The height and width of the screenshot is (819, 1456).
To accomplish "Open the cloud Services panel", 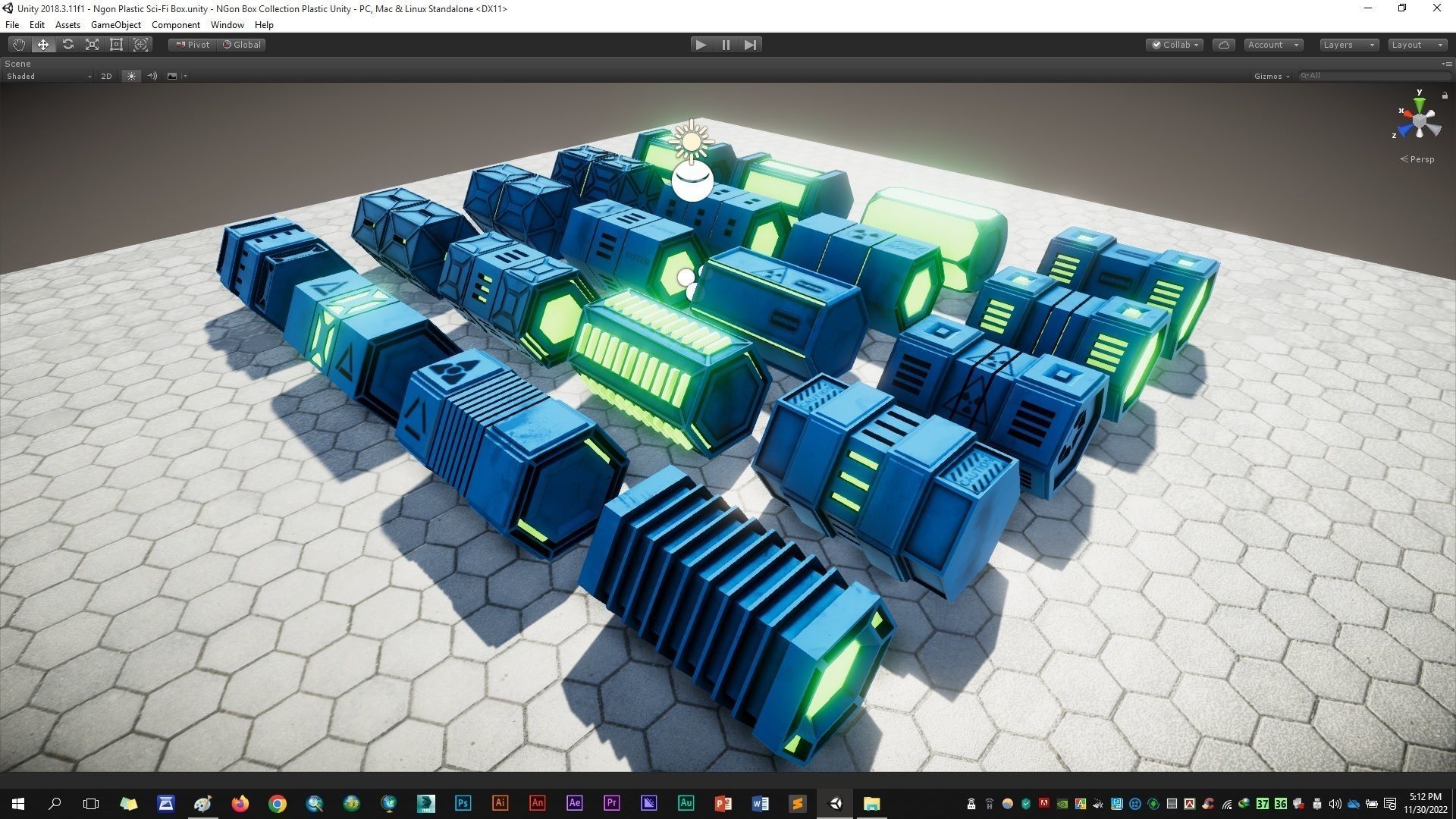I will (1223, 45).
